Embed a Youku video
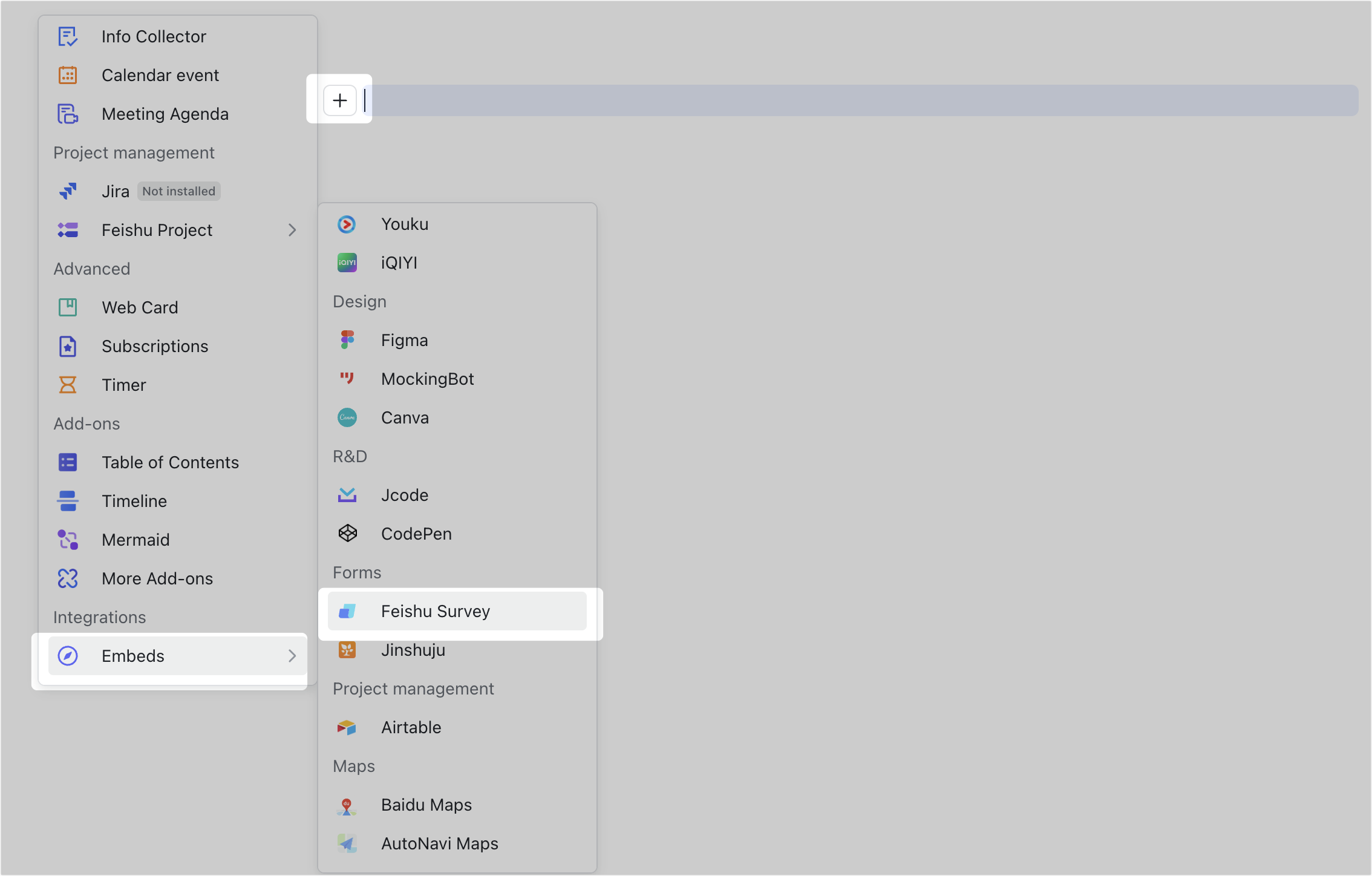Screen dimensions: 1372x876 [x=457, y=224]
